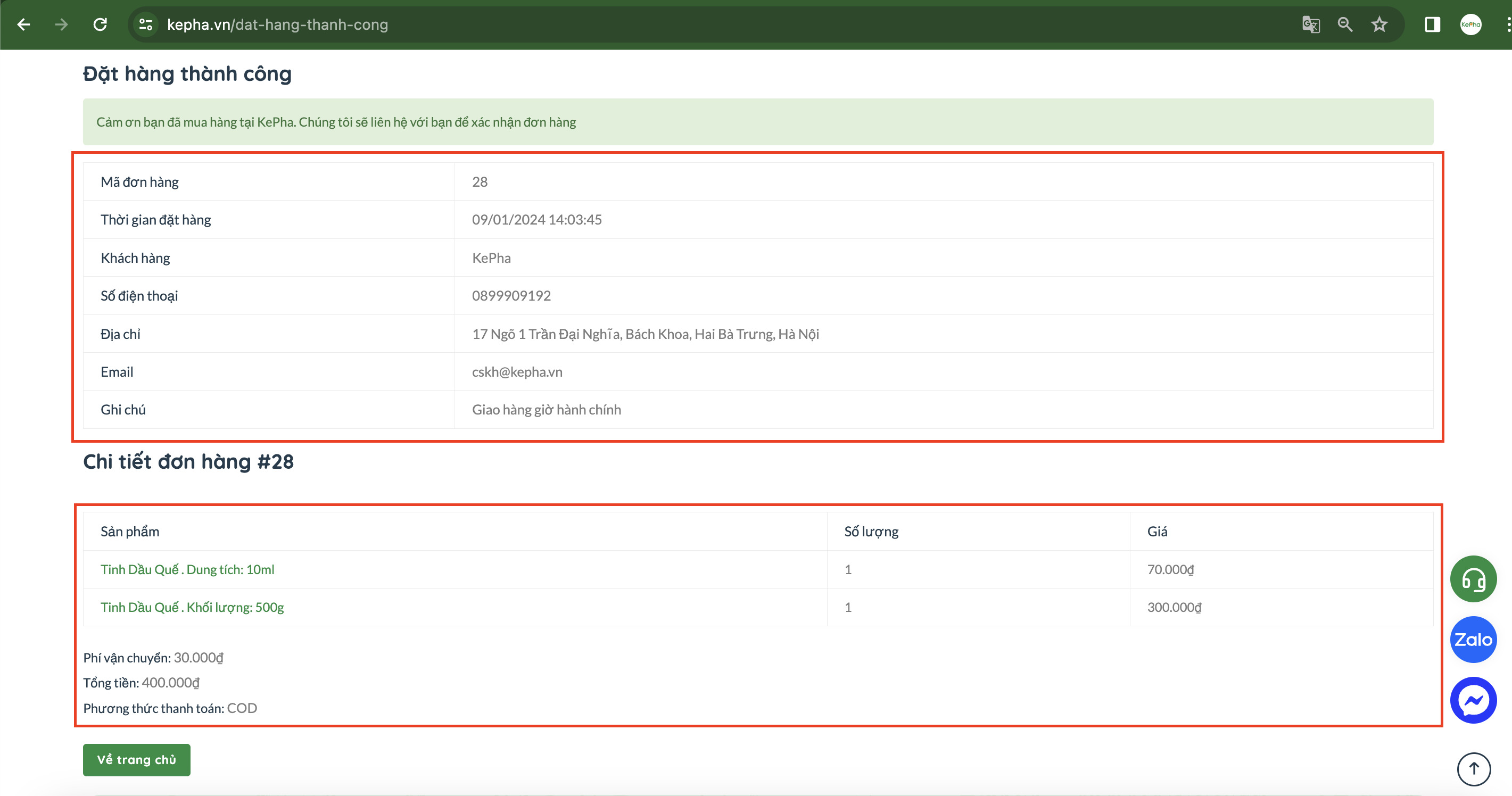Click the address bar URL kepha.vn/dat-hang-thanh-cong
Screen dimensions: 1512x796
278,24
